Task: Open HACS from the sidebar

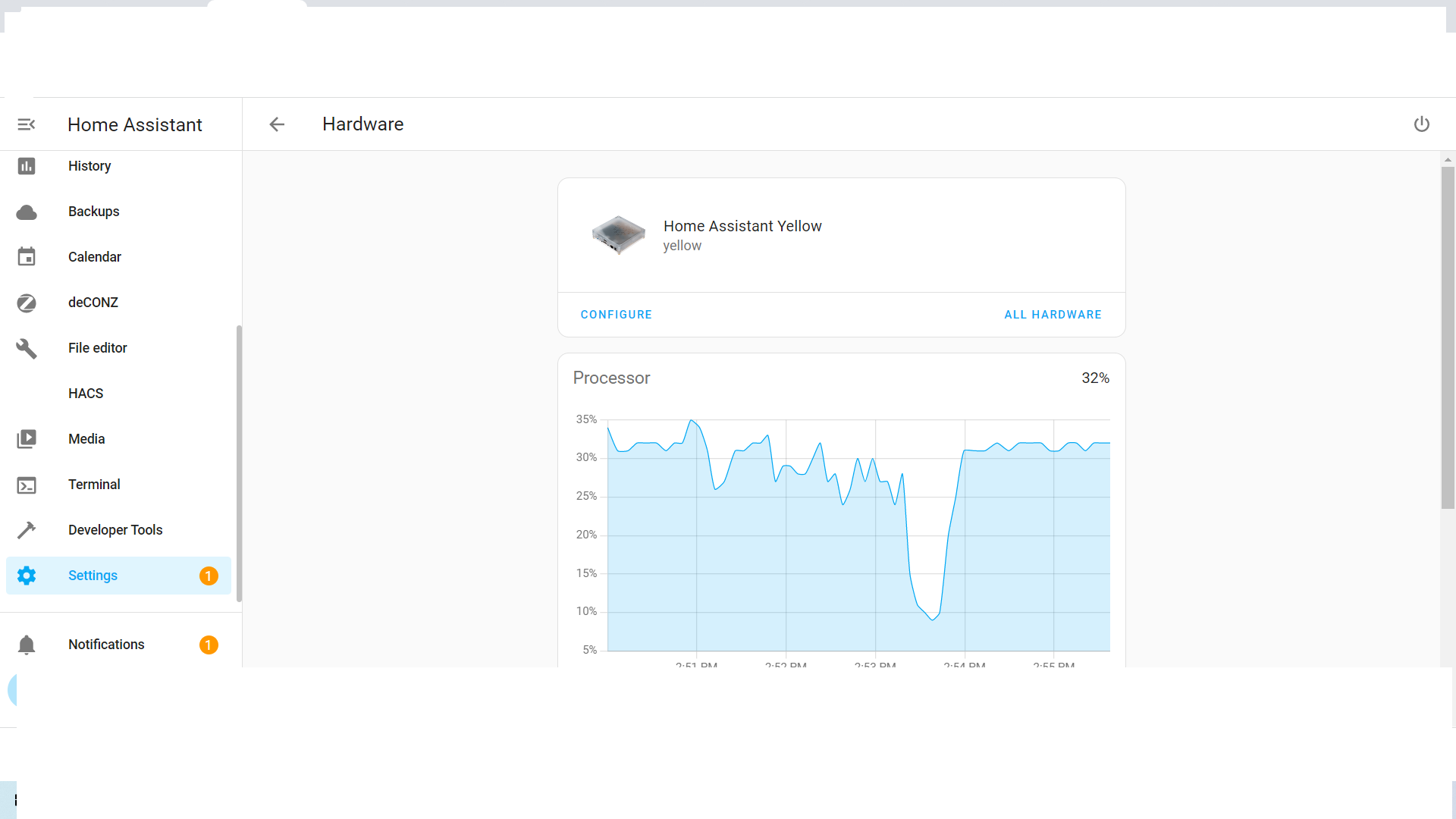Action: point(86,393)
